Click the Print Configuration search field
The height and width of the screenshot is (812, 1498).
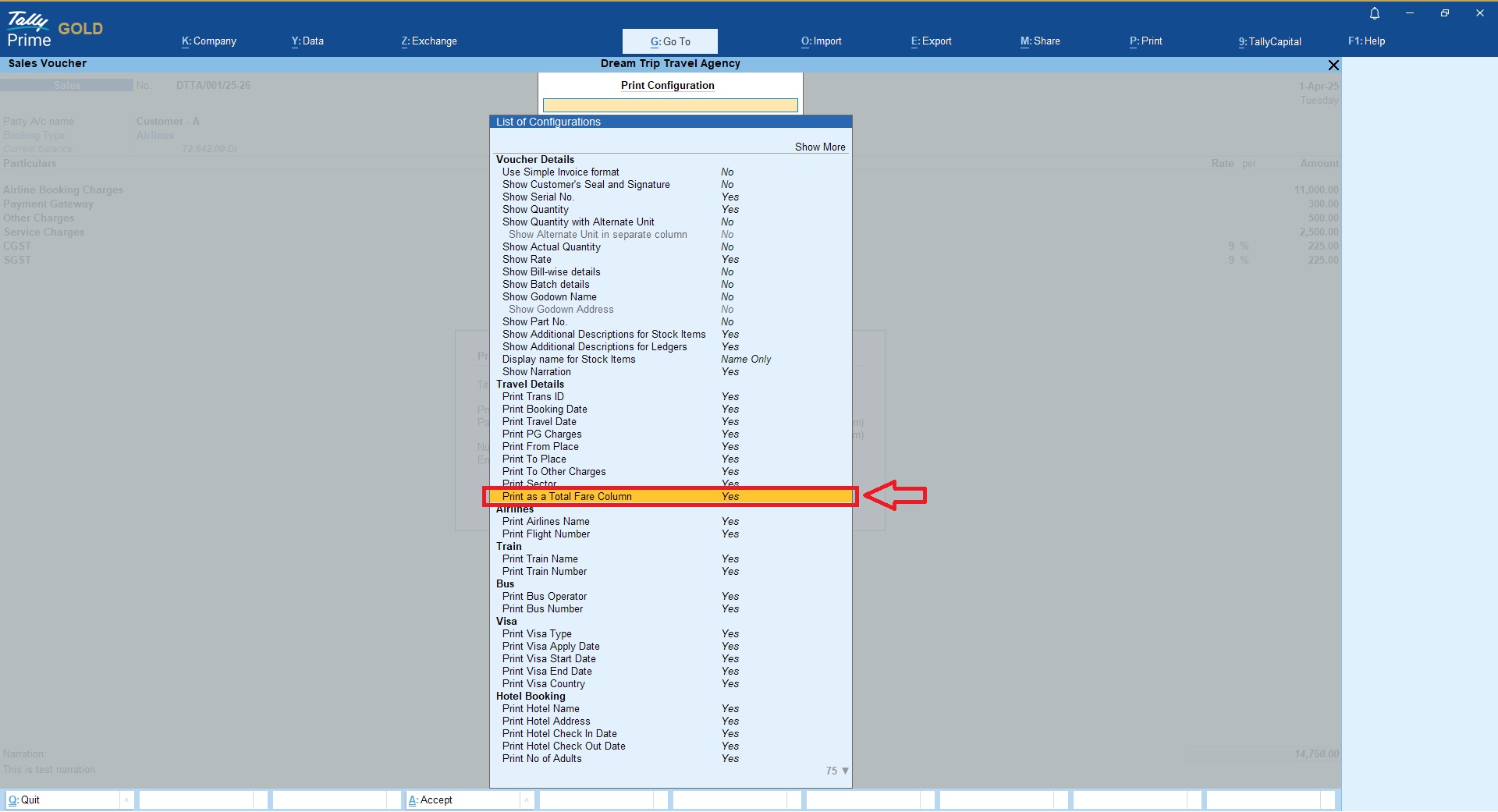(670, 105)
